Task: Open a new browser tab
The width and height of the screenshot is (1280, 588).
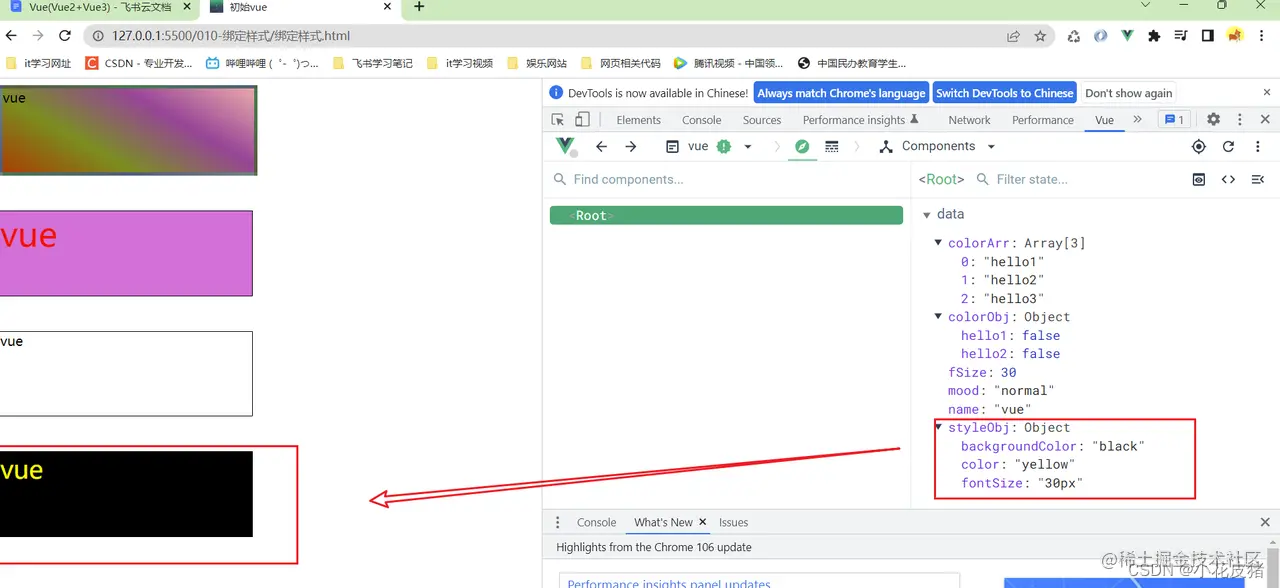Action: point(419,7)
